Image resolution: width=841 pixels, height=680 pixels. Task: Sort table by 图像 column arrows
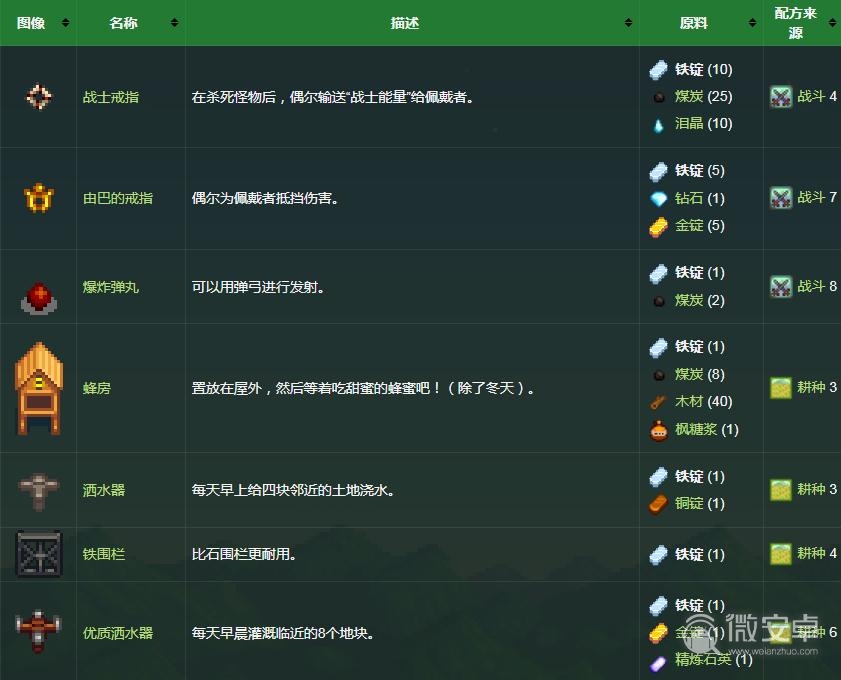(65, 23)
